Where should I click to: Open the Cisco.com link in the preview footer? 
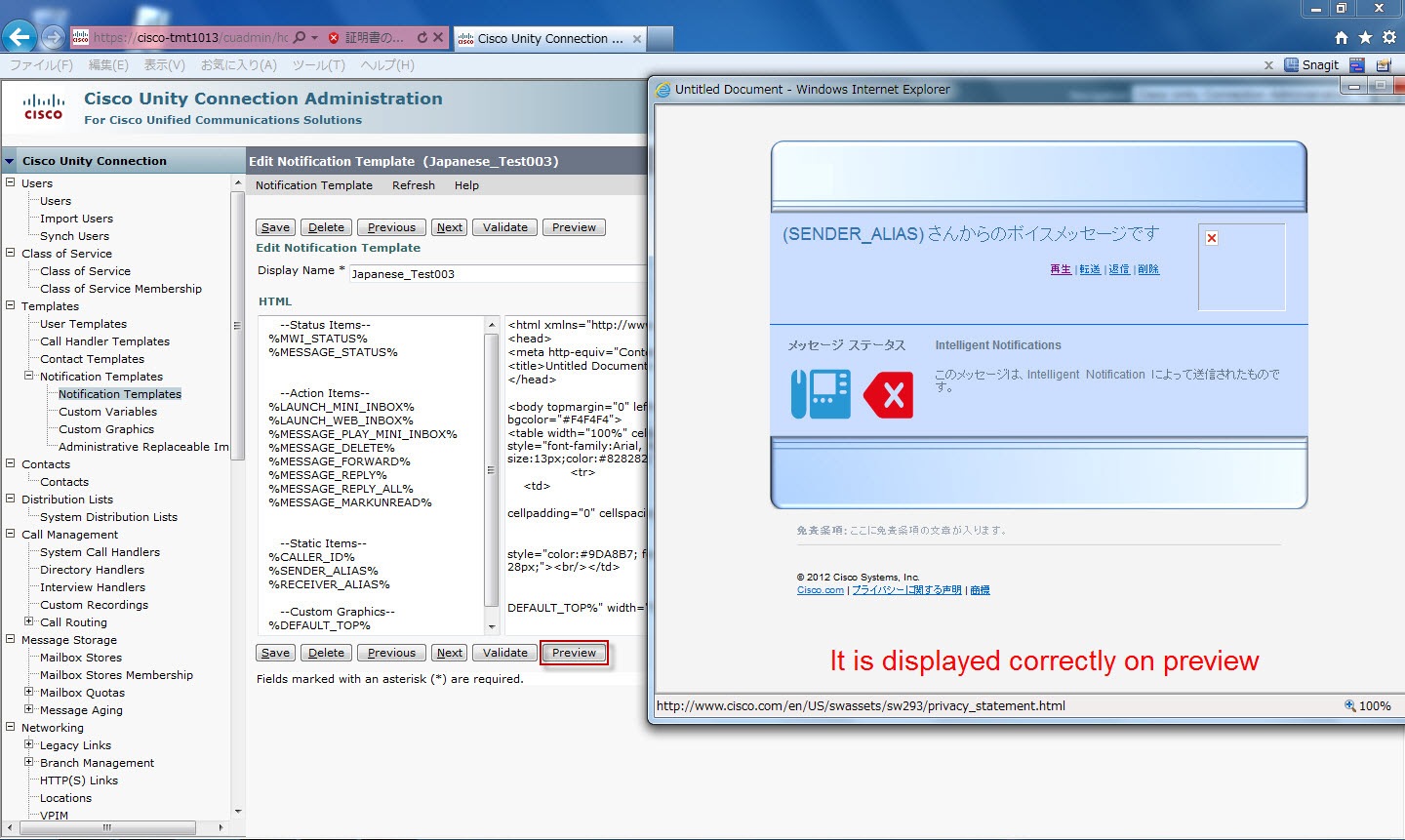click(x=821, y=590)
